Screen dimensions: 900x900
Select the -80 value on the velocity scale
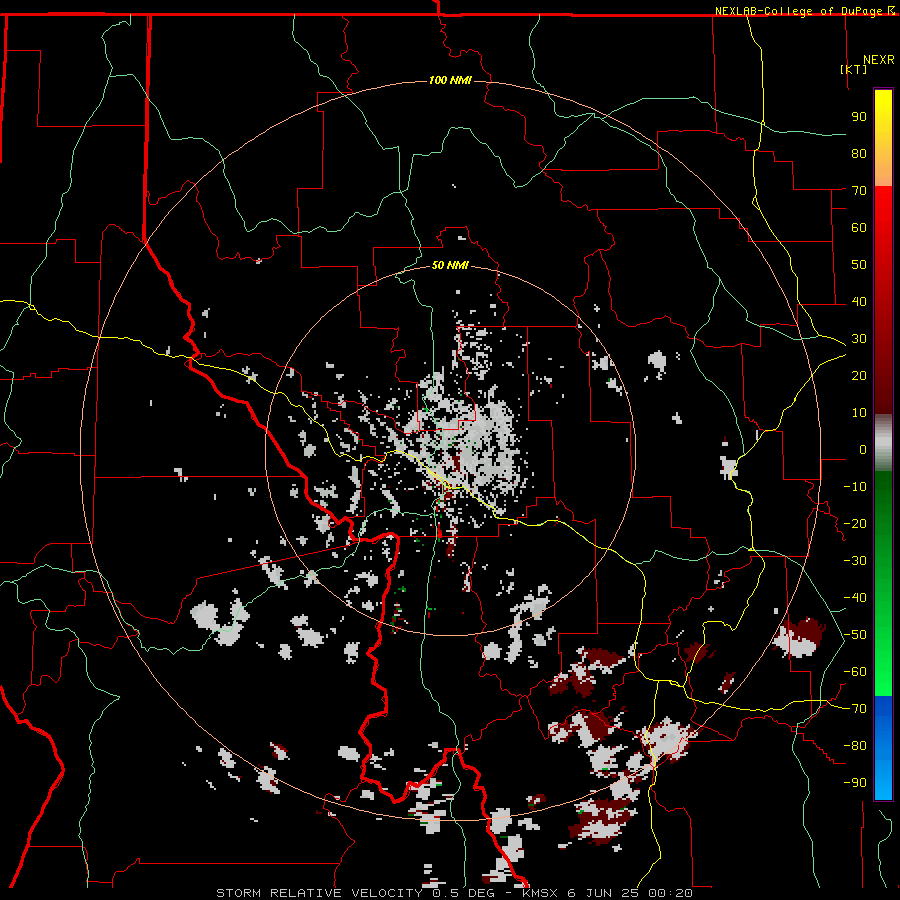click(x=855, y=746)
